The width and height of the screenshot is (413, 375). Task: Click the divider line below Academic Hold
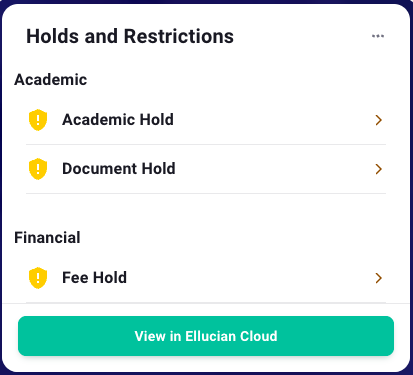click(x=206, y=144)
